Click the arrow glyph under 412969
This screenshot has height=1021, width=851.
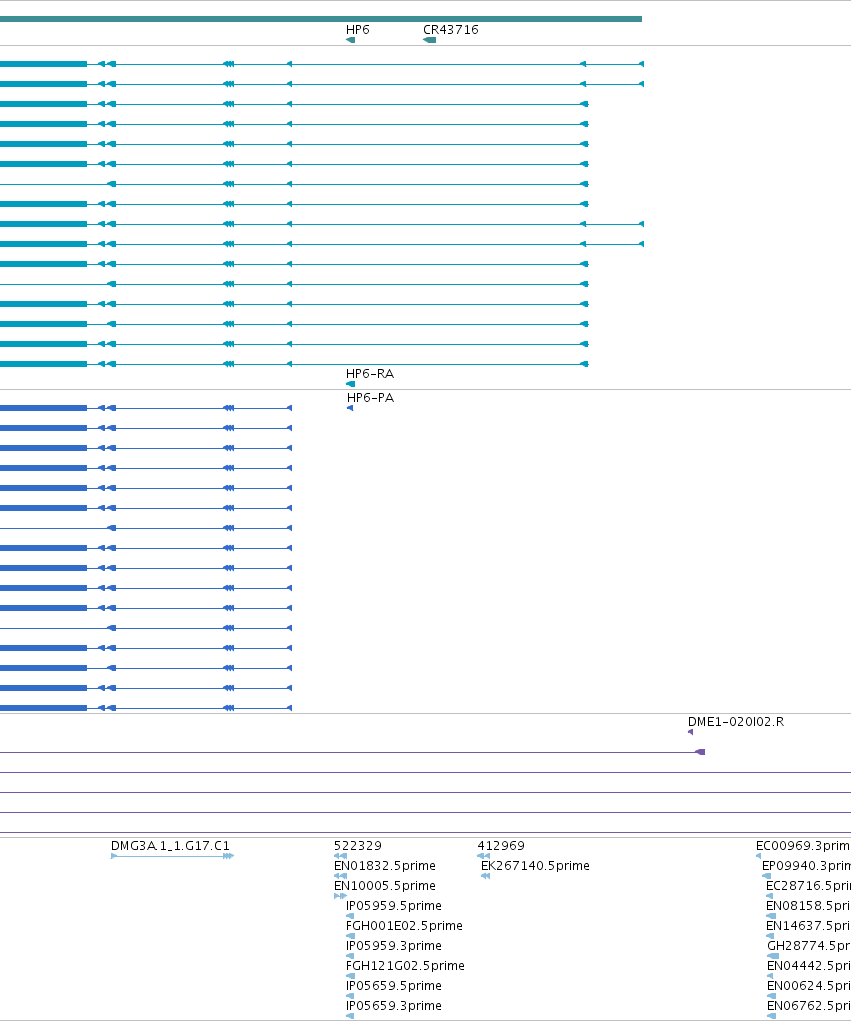(483, 856)
